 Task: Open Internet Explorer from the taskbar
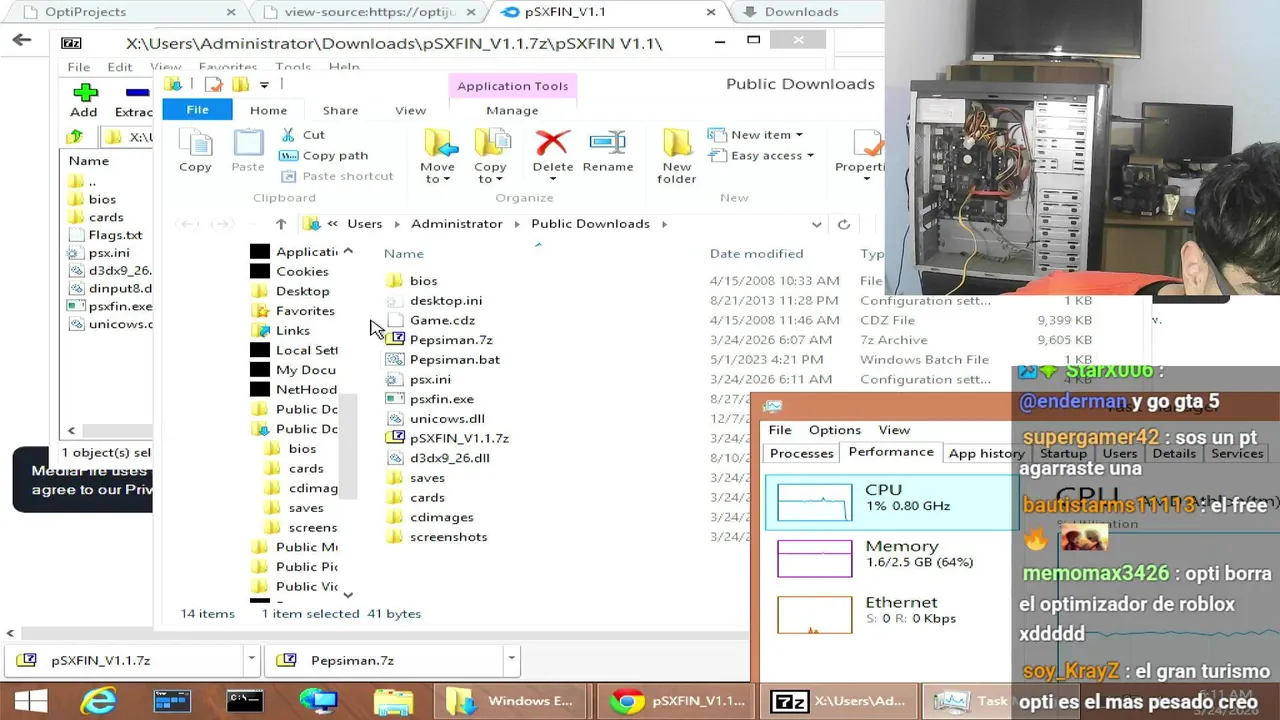pos(98,701)
